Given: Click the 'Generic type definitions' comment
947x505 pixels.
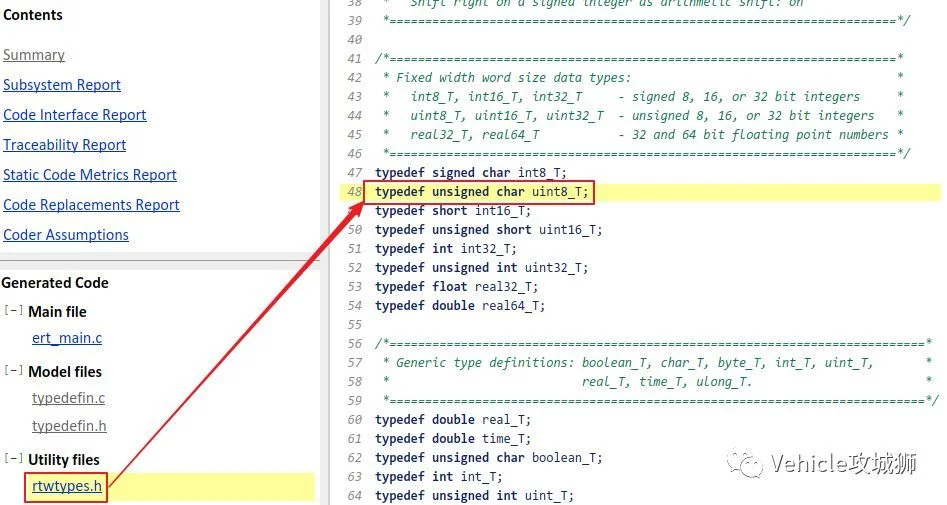Looking at the screenshot, I should 634,363.
